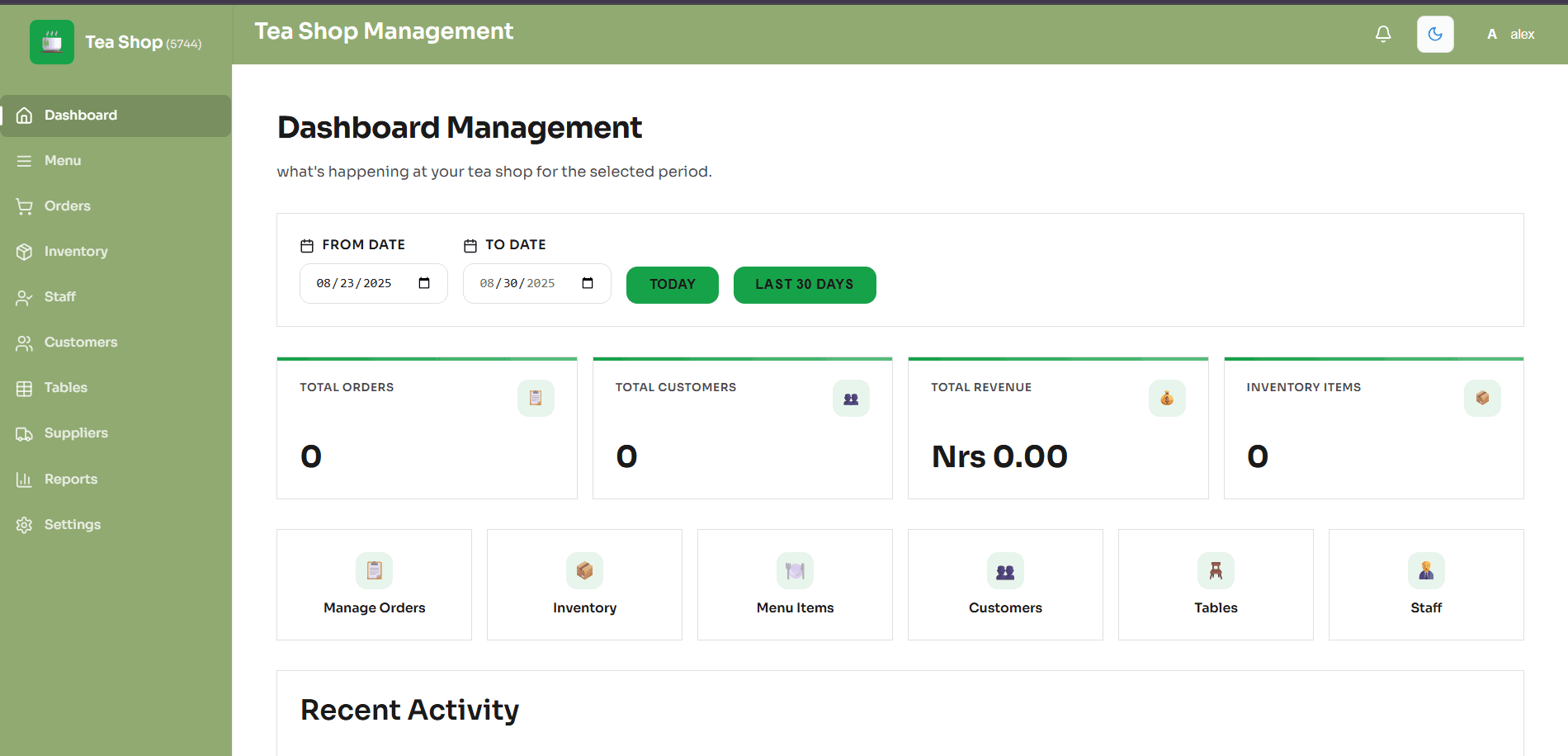
Task: Select the Orders cart icon in sidebar
Action: [x=24, y=206]
